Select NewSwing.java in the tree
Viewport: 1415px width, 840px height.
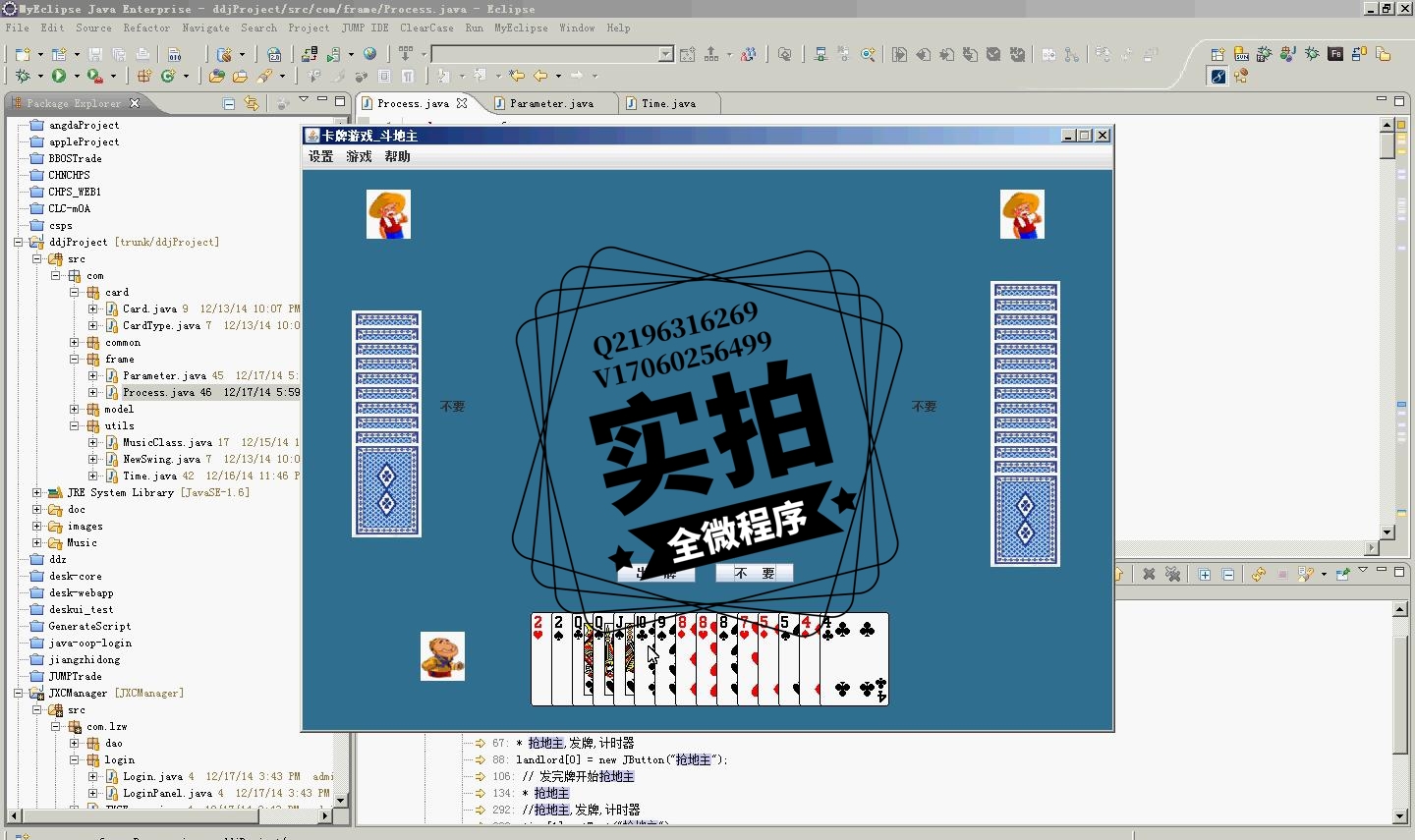[x=161, y=459]
